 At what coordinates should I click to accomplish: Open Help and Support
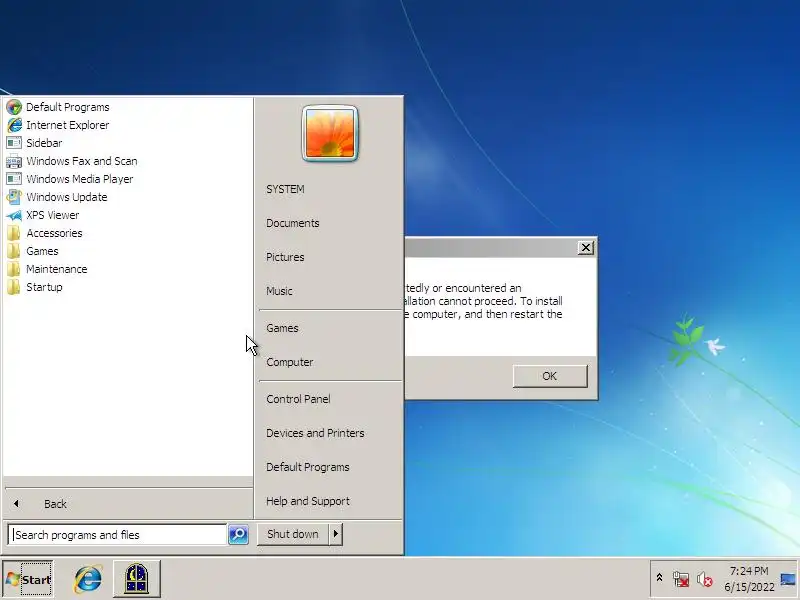click(308, 501)
